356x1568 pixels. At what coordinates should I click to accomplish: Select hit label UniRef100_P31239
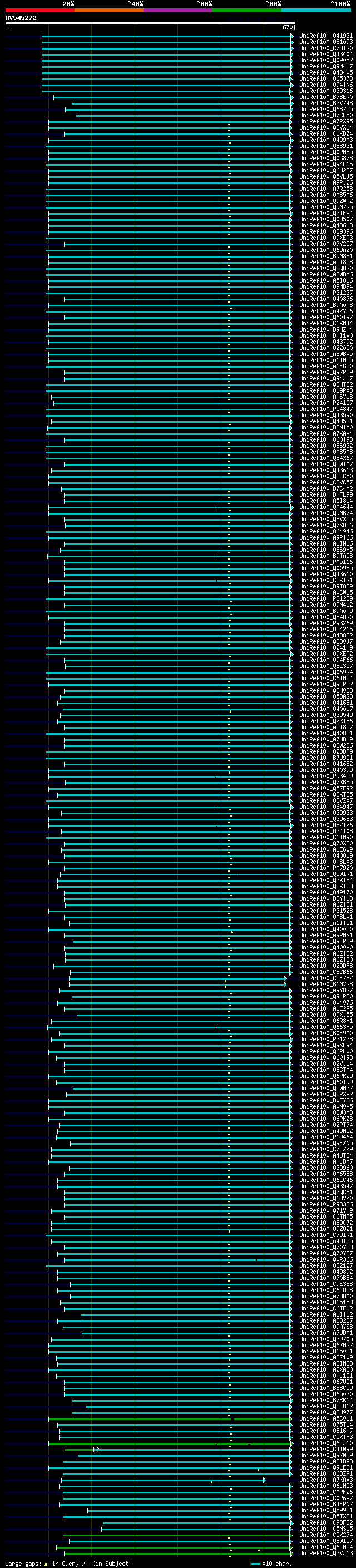(x=325, y=599)
